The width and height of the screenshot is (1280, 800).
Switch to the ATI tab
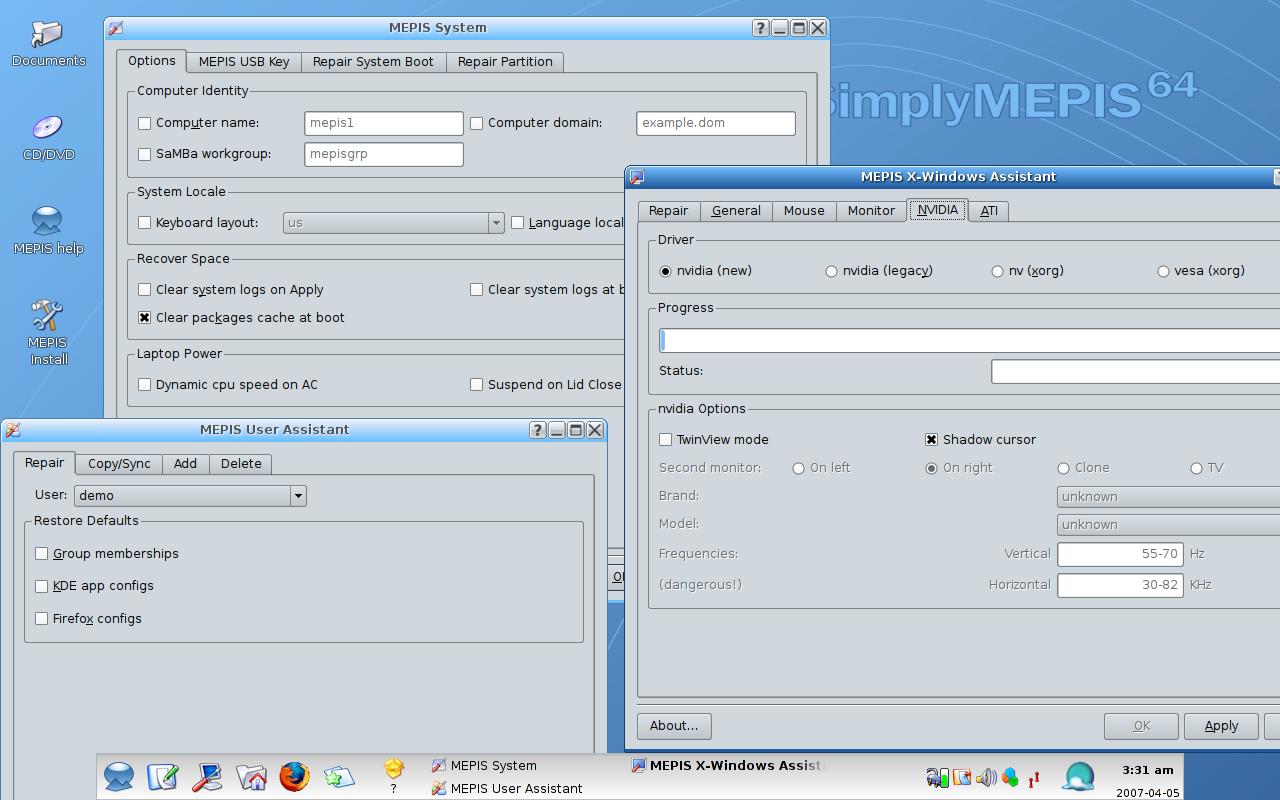coord(988,211)
